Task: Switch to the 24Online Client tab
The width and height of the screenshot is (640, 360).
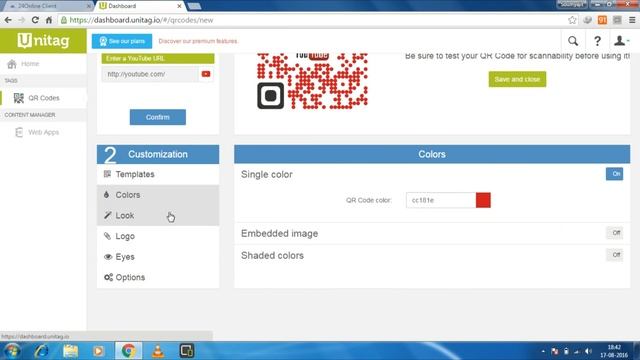Action: click(47, 6)
